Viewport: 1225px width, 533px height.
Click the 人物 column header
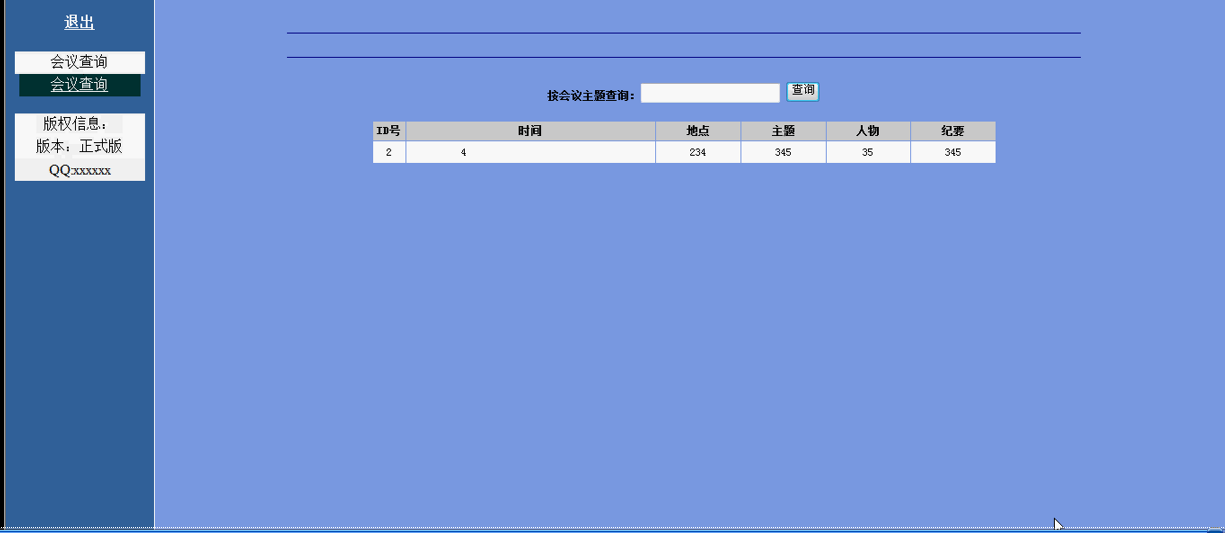868,131
